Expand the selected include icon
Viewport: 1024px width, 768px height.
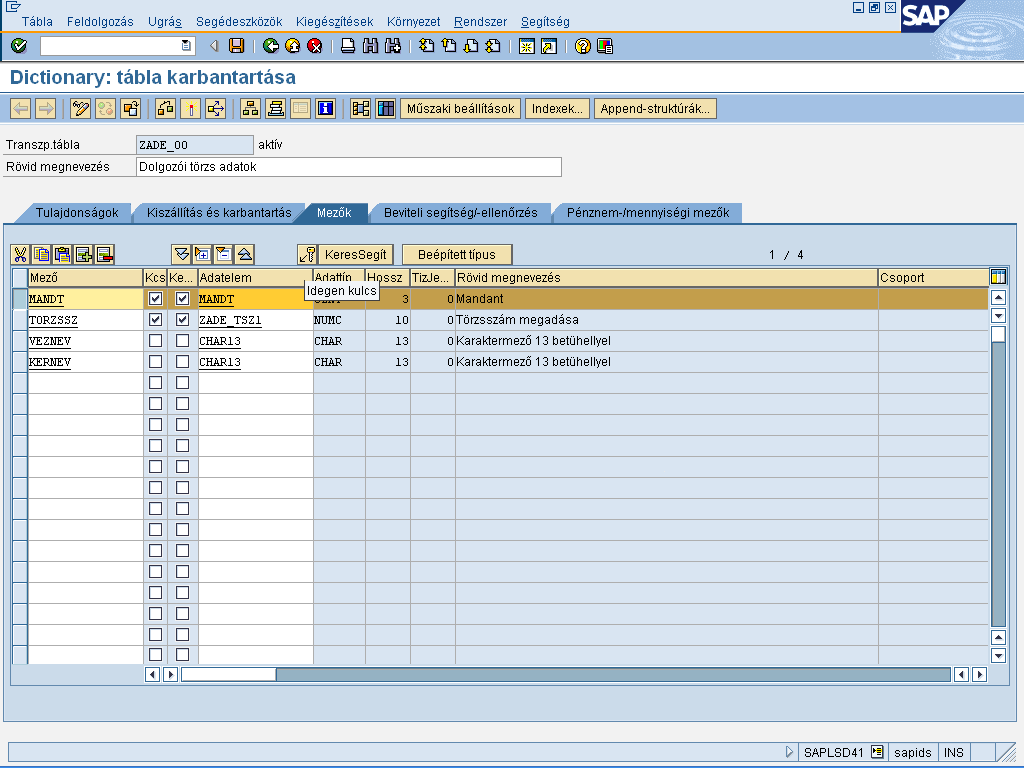202,254
